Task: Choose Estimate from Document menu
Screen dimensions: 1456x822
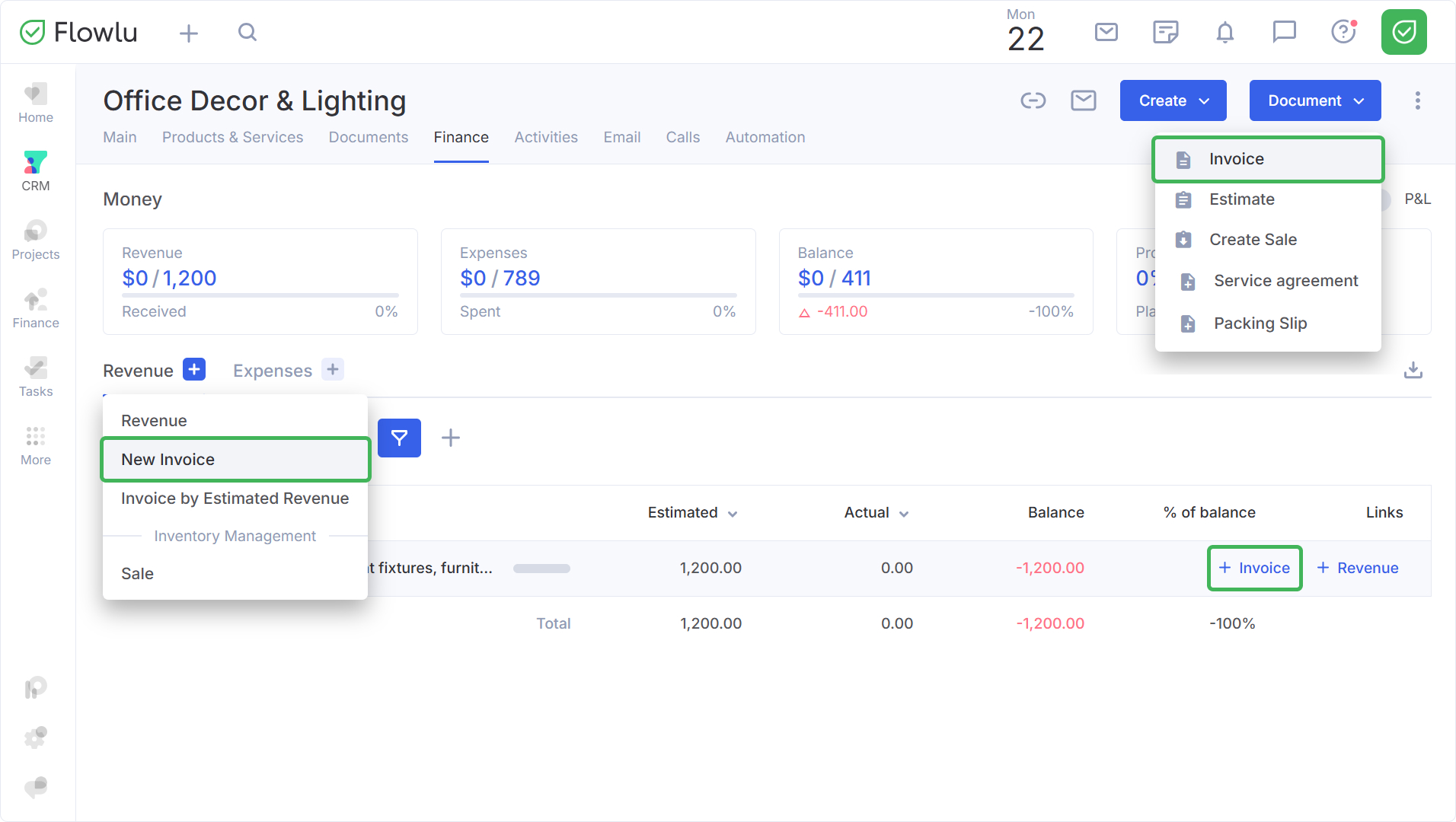Action: 1268,199
